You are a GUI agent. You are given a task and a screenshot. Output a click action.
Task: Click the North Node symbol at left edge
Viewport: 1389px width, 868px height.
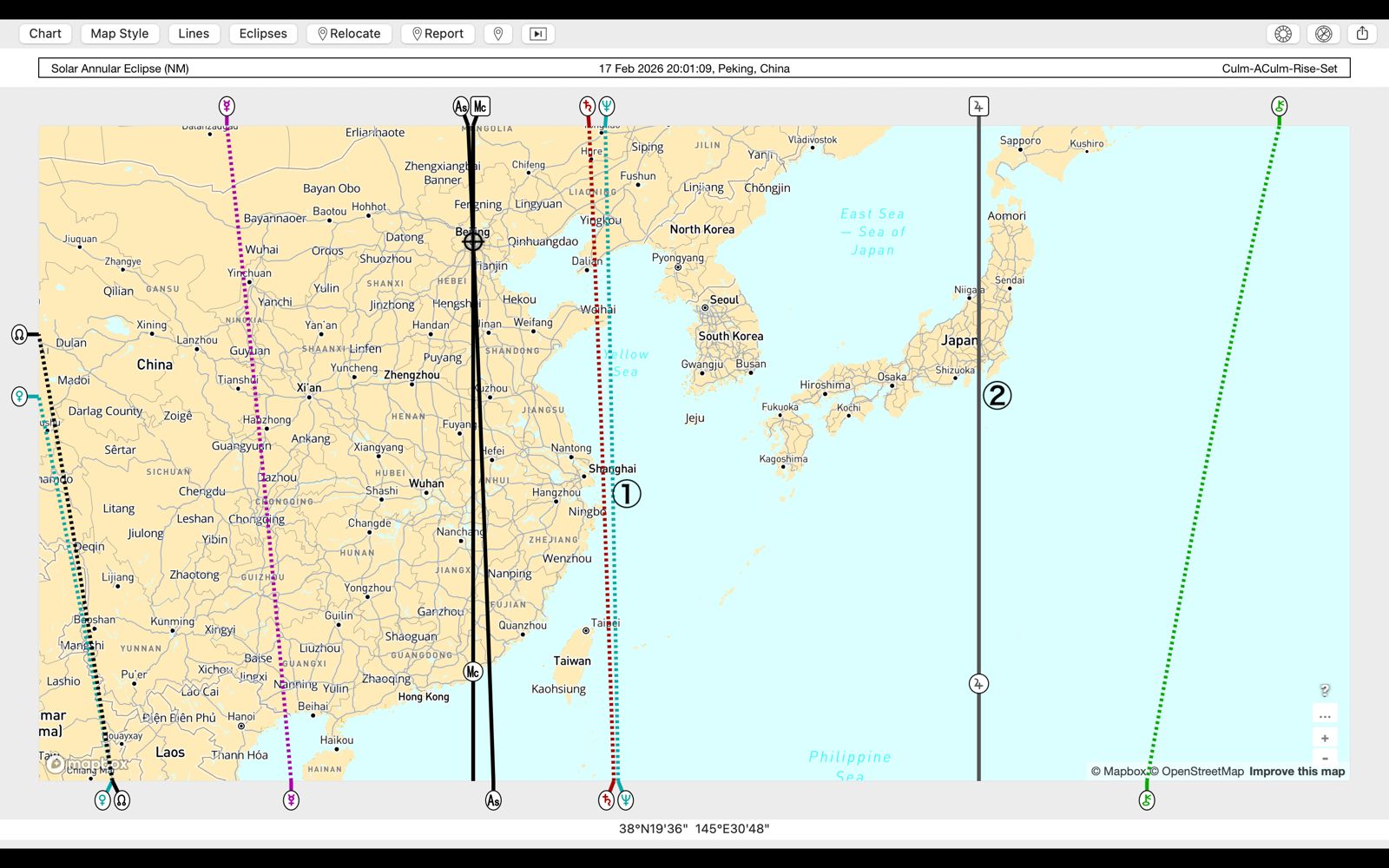click(19, 334)
